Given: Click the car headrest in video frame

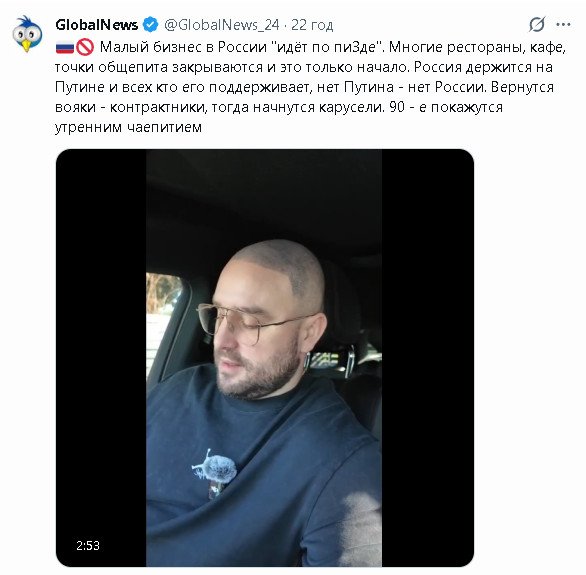Looking at the screenshot, I should pos(346,306).
